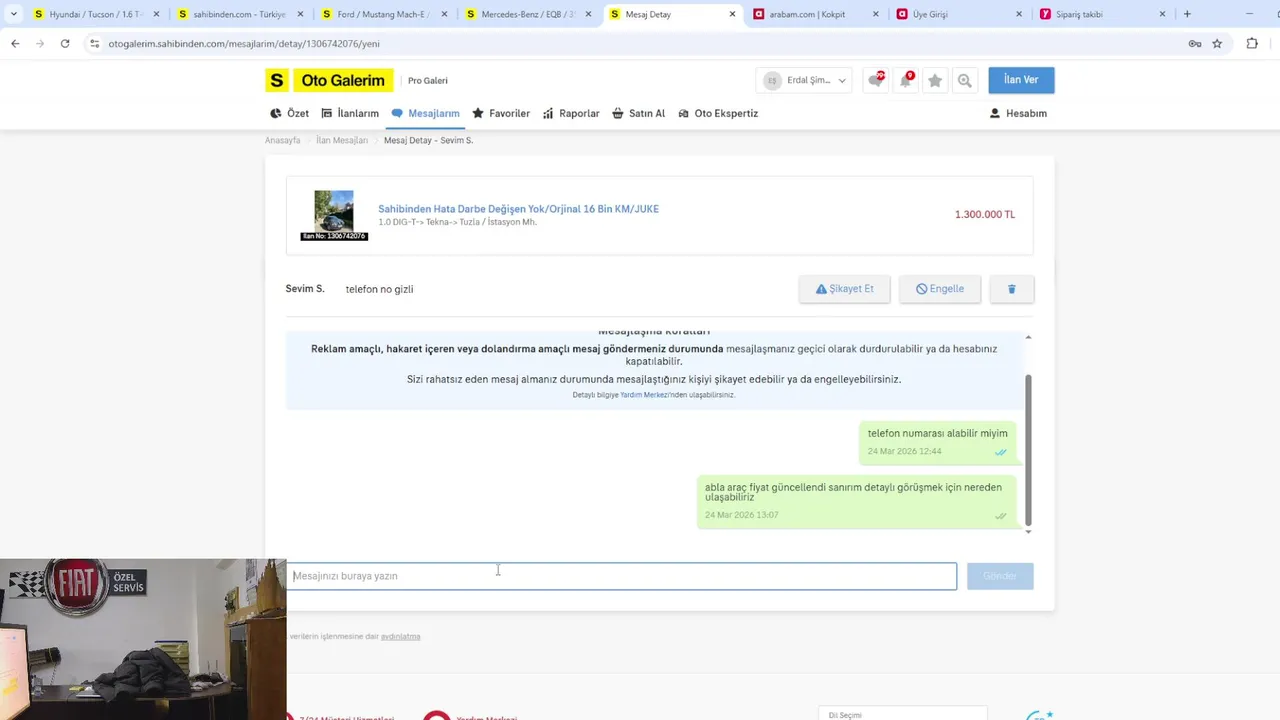Click the chat scrollbar thumb
The width and height of the screenshot is (1280, 720).
1028,450
